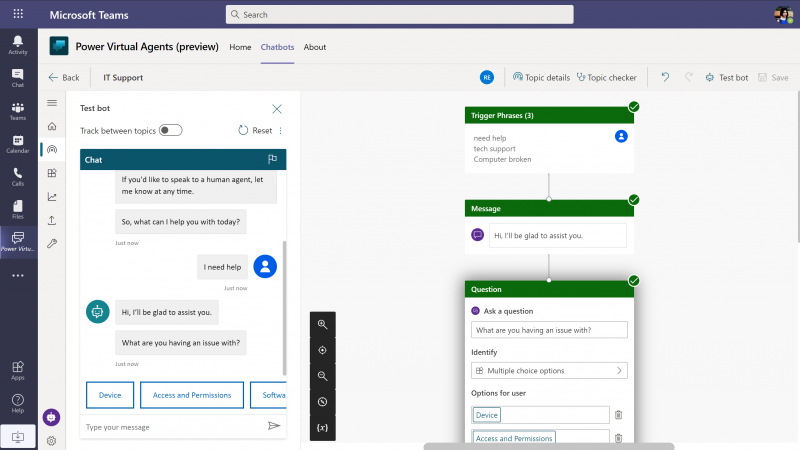Choose the Device option in chat
Screen dimensions: 800x450
(x=110, y=395)
